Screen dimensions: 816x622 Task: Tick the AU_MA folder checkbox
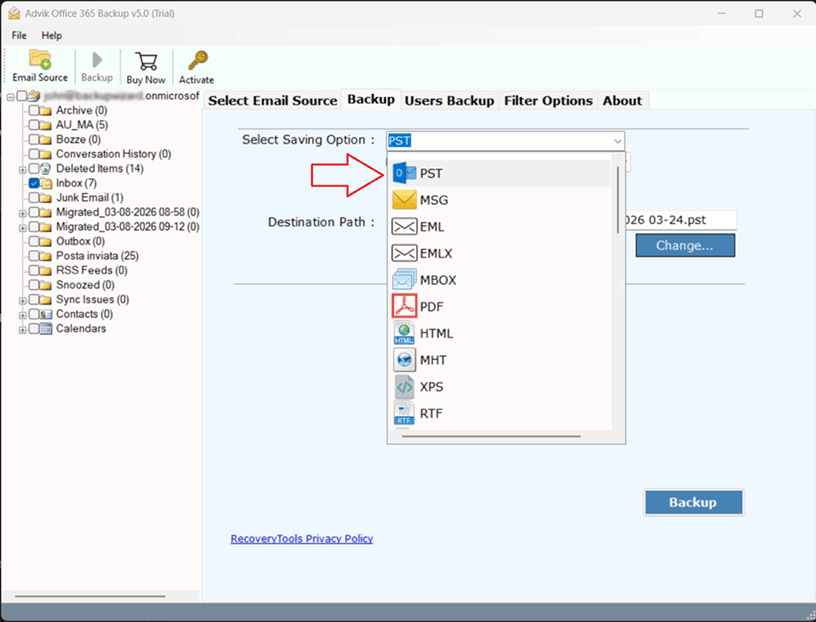coord(34,125)
